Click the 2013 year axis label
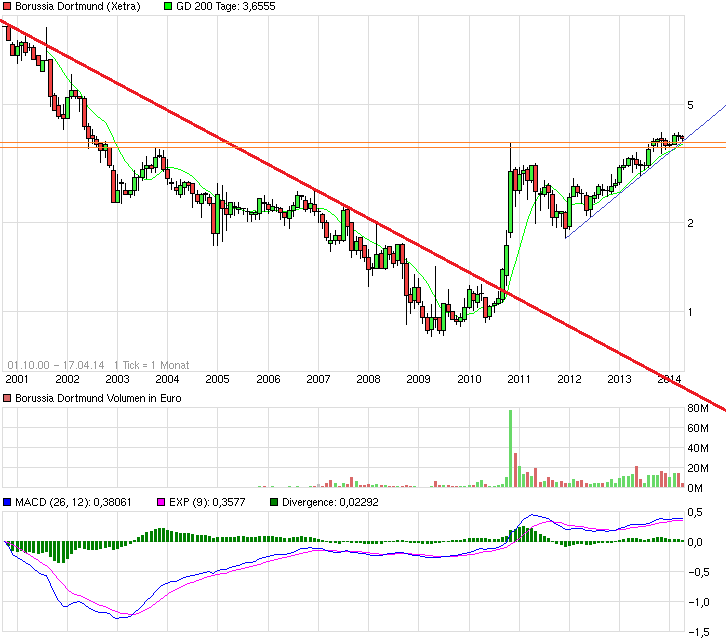The image size is (726, 640). (619, 379)
